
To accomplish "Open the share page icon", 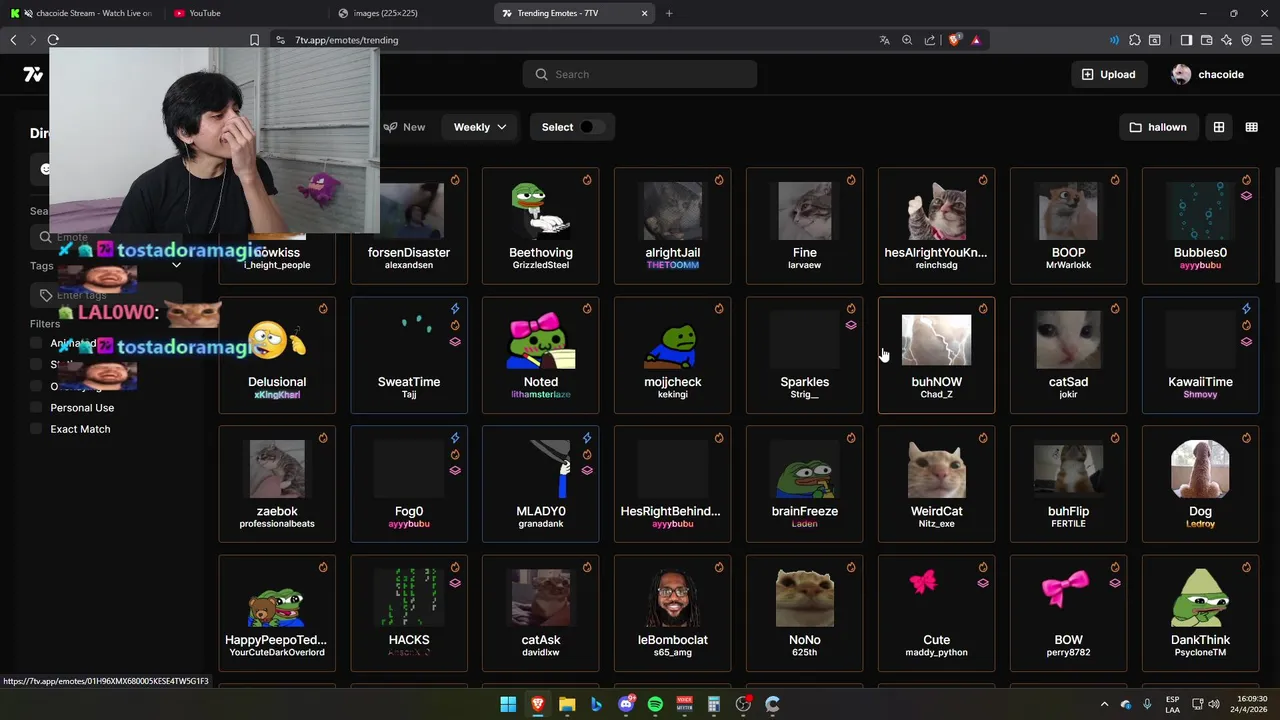I will click(x=930, y=40).
